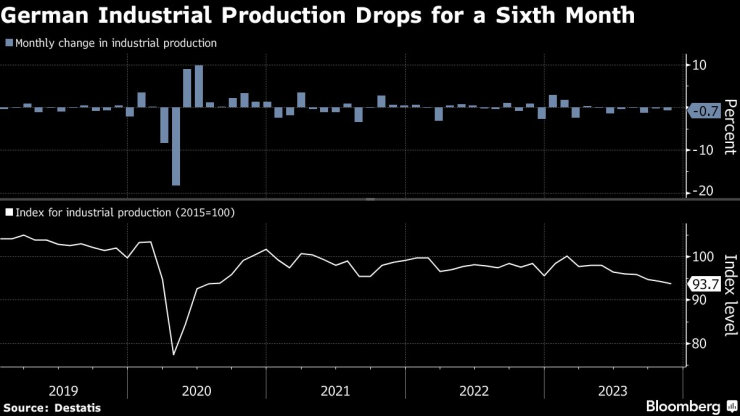This screenshot has width=740, height=416.
Task: Select the 2020 label on the time axis
Action: tap(197, 388)
